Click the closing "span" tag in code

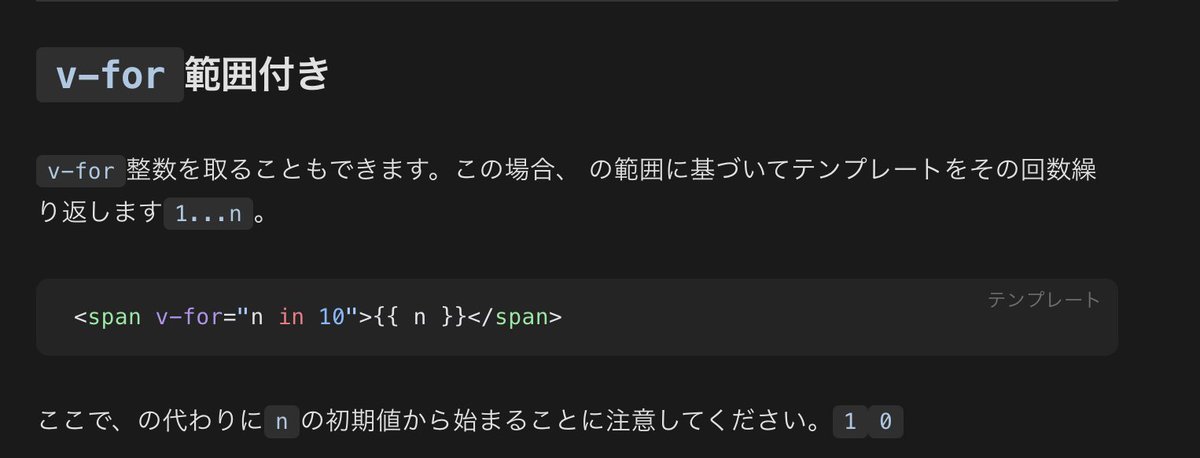(x=522, y=317)
